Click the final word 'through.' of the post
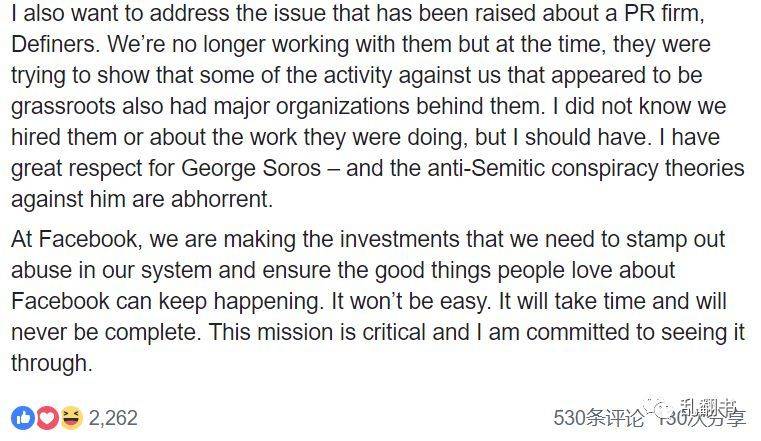Image resolution: width=761 pixels, height=441 pixels. pyautogui.click(x=51, y=364)
